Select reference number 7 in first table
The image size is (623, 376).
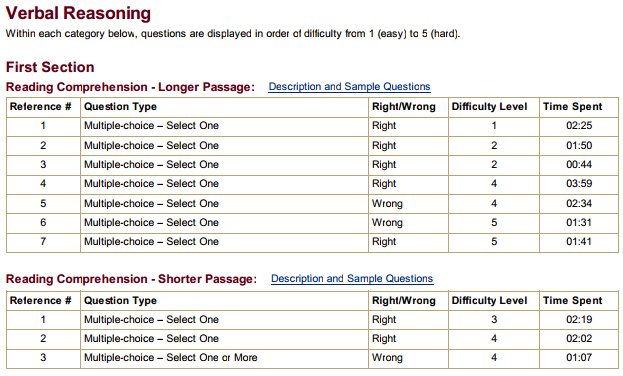pyautogui.click(x=43, y=242)
